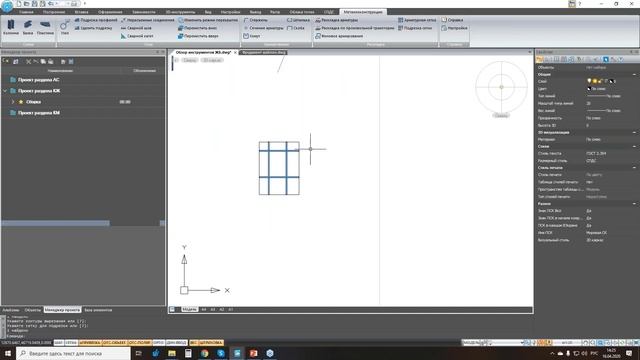Run Подрезка профилей command
Viewport: 640px width, 360px height.
click(96, 20)
